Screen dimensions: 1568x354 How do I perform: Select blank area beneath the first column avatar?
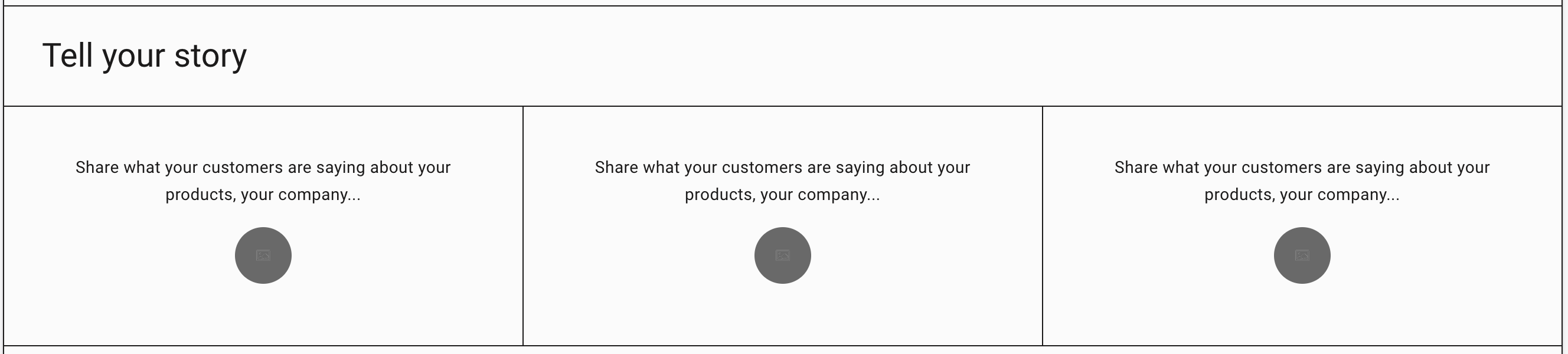(x=263, y=314)
